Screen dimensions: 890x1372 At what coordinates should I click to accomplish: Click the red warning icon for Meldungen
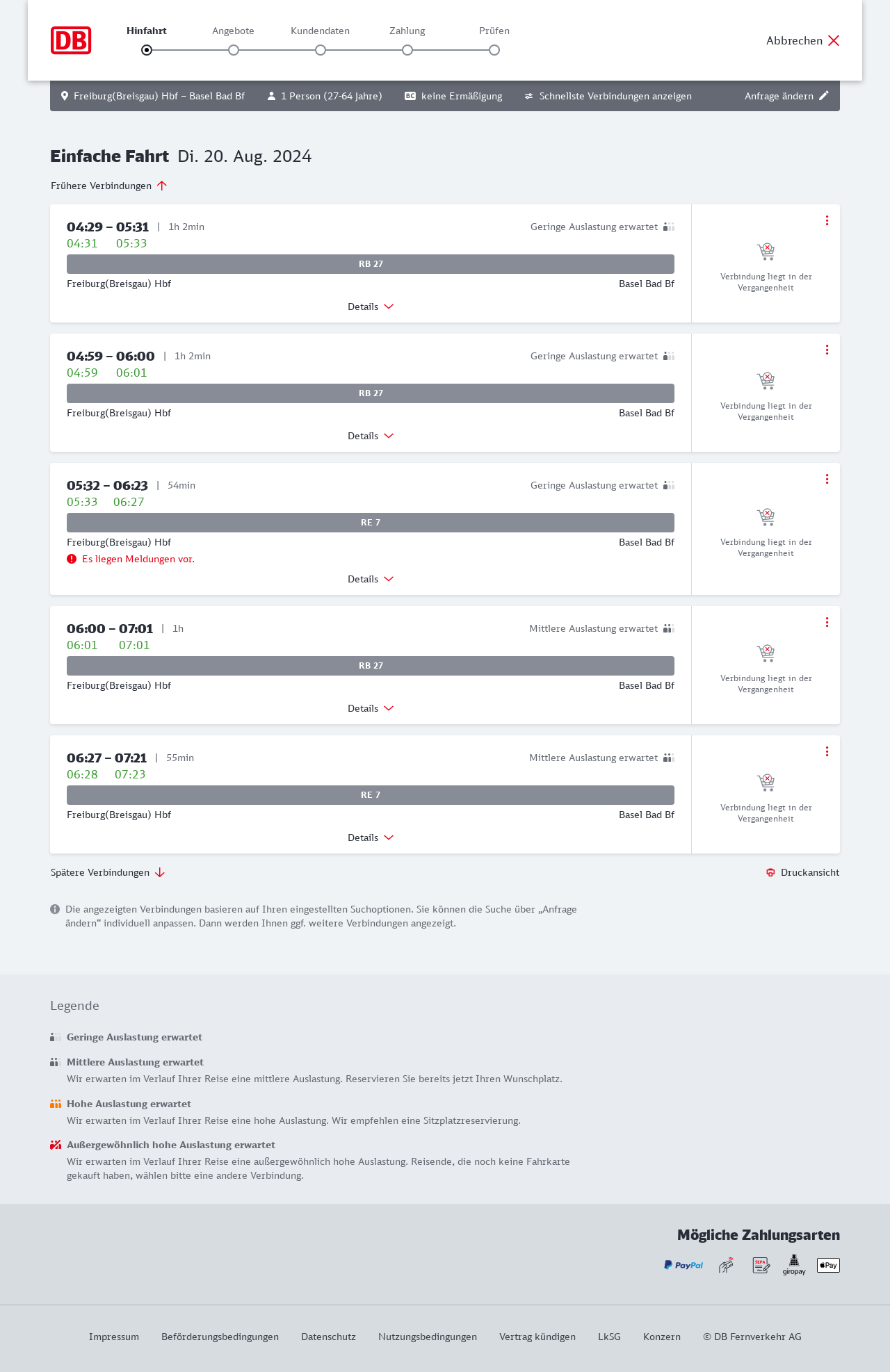72,559
